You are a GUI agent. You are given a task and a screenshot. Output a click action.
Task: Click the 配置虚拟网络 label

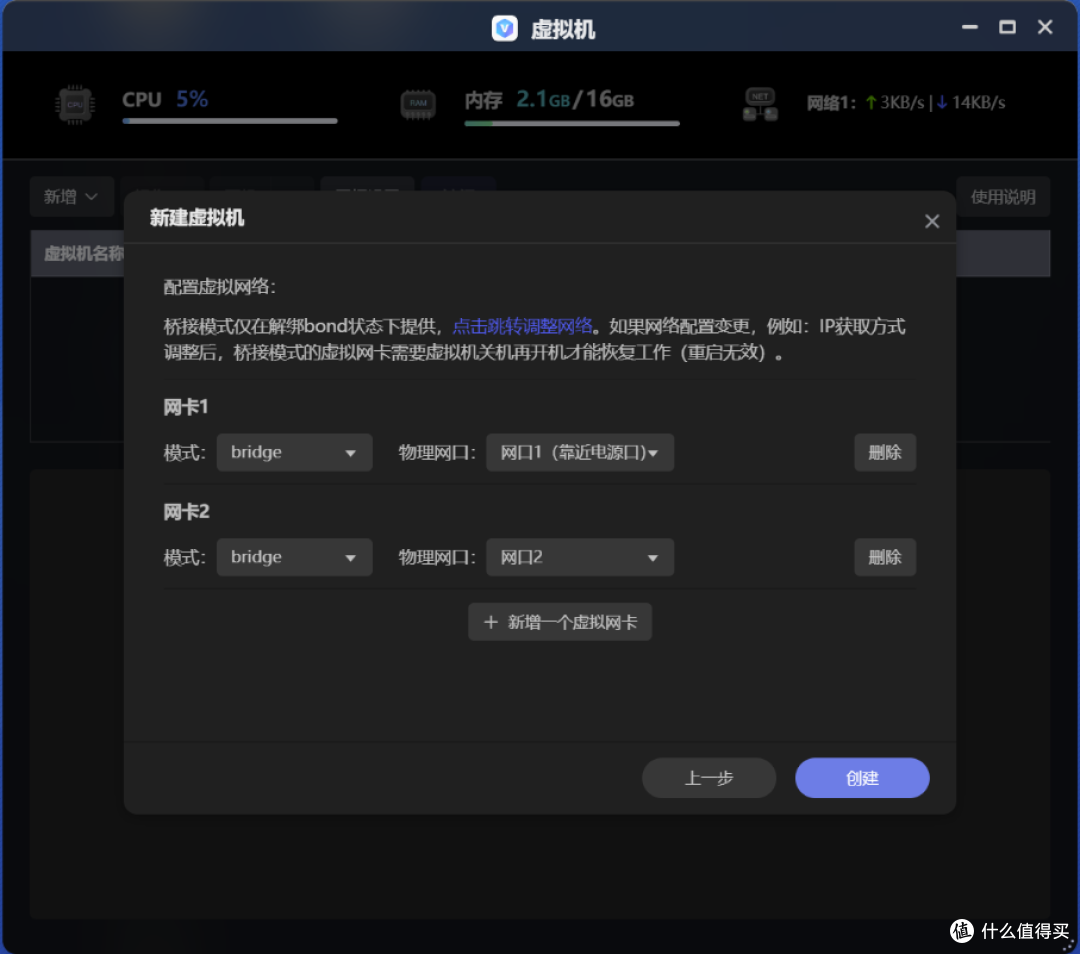pyautogui.click(x=220, y=287)
